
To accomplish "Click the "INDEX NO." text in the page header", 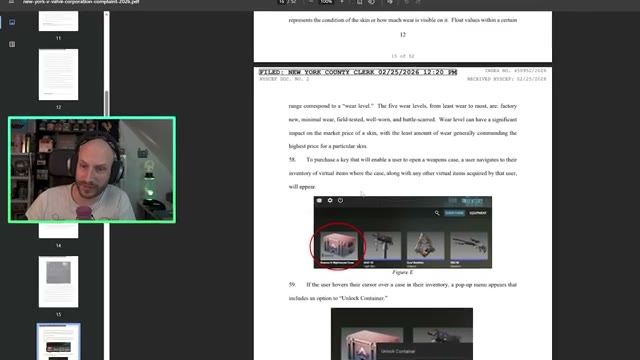I will tap(516, 71).
